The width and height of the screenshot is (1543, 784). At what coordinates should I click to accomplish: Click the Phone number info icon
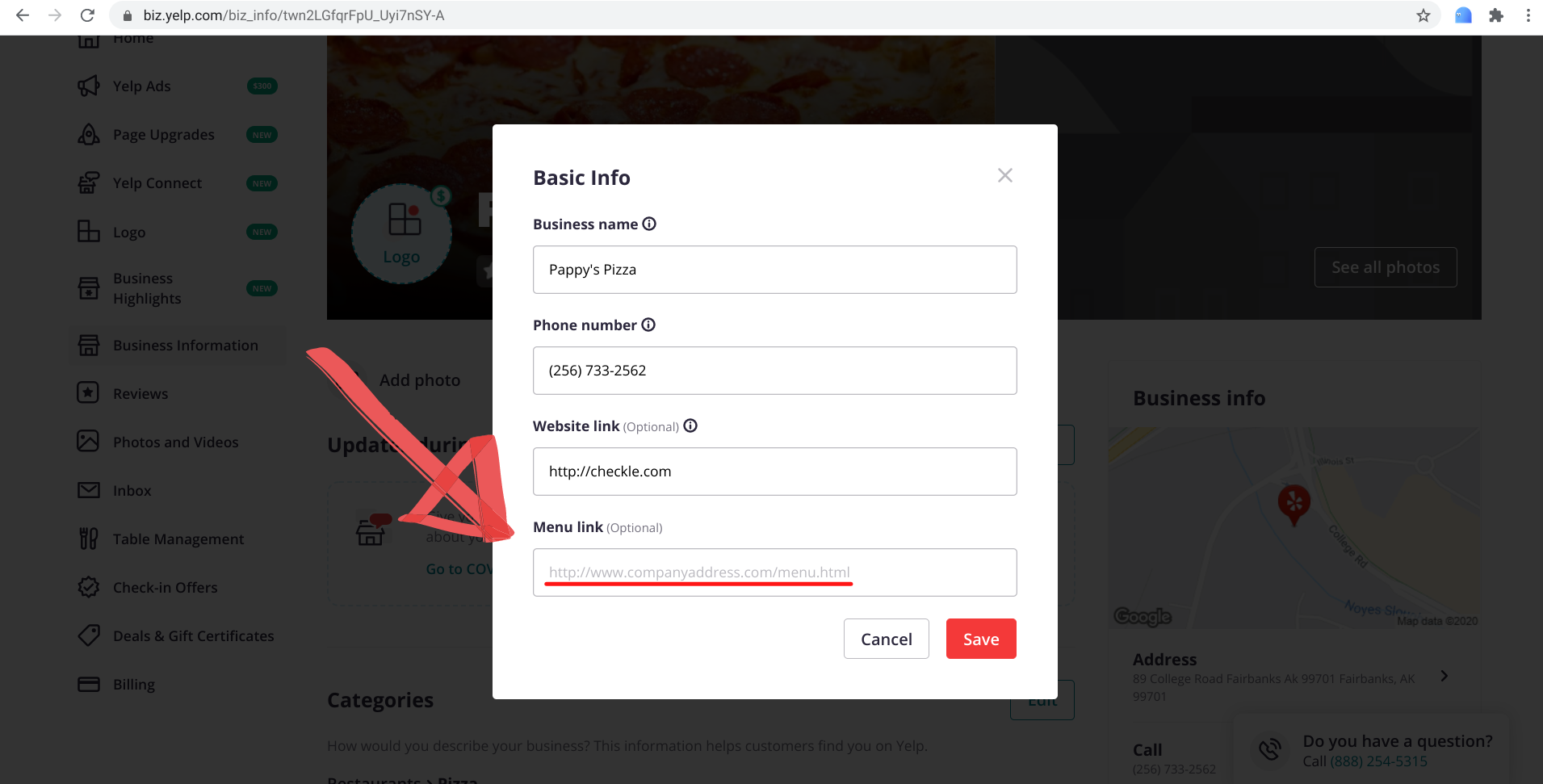[x=648, y=325]
